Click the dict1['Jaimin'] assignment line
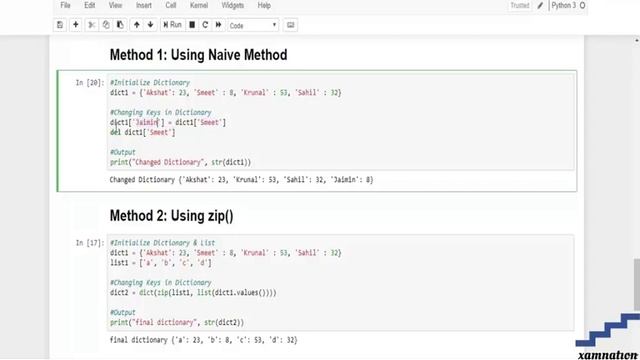This screenshot has width=640, height=360. [x=168, y=122]
